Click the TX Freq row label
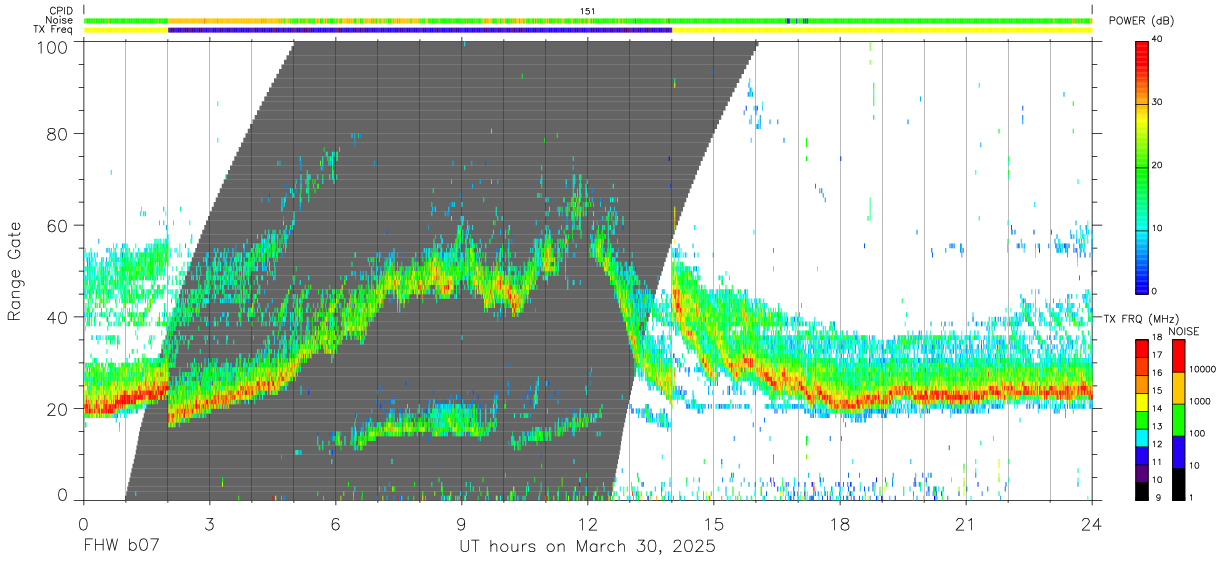The width and height of the screenshot is (1228, 567). [55, 30]
